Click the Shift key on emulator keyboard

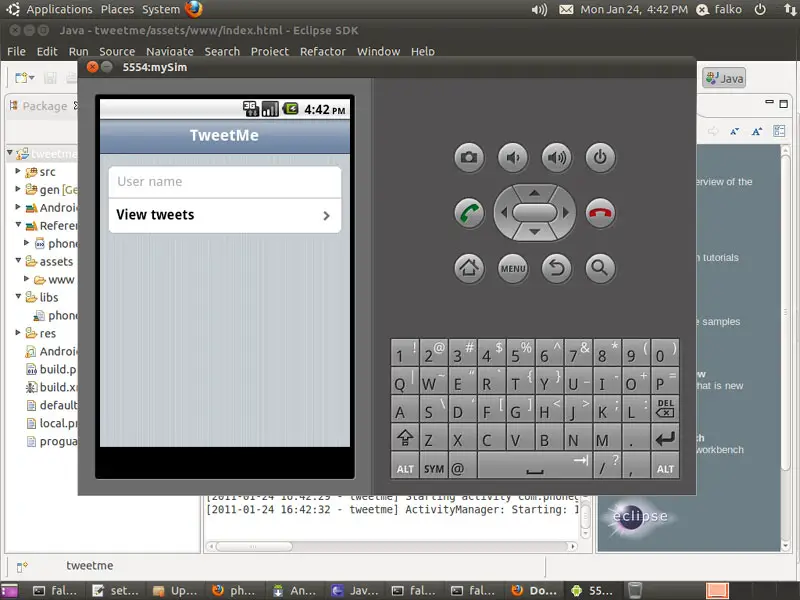pos(405,438)
